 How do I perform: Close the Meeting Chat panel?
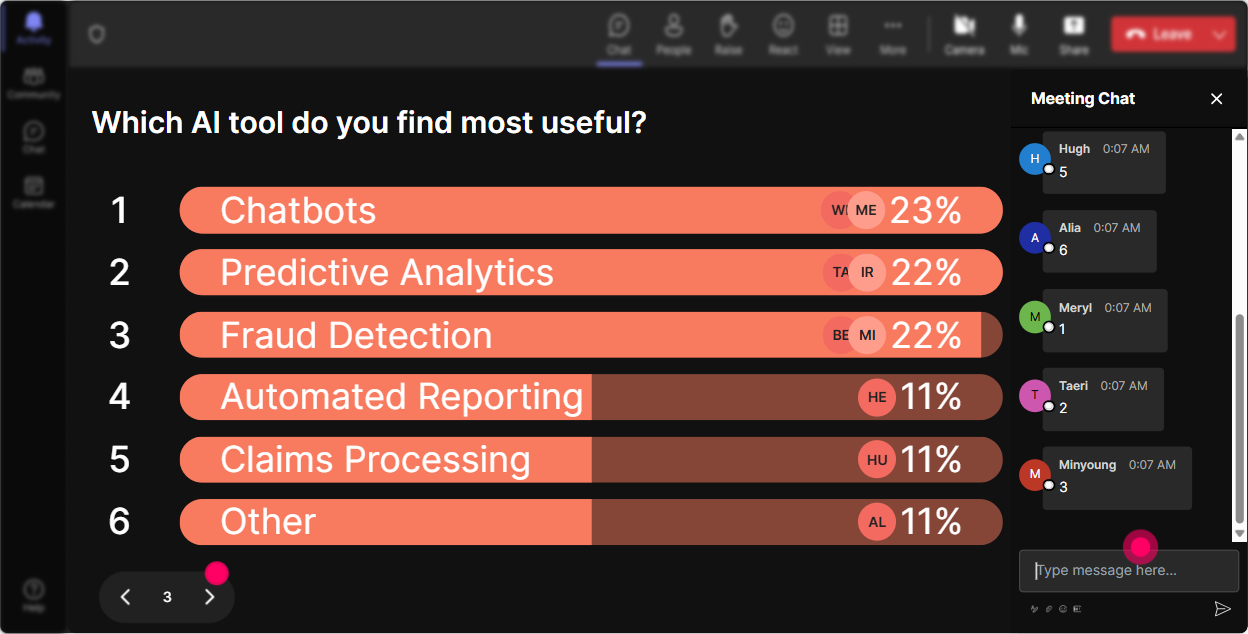click(x=1217, y=99)
